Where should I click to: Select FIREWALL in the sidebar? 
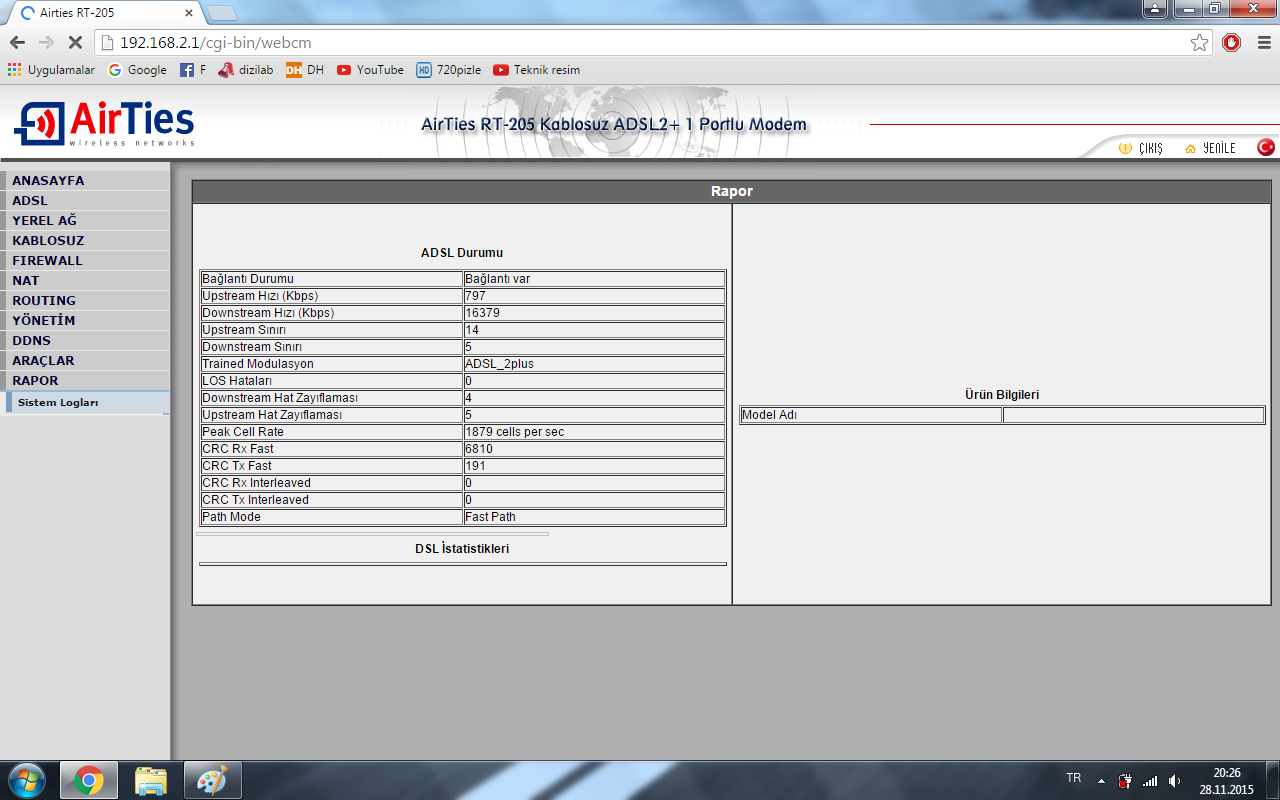(x=47, y=261)
